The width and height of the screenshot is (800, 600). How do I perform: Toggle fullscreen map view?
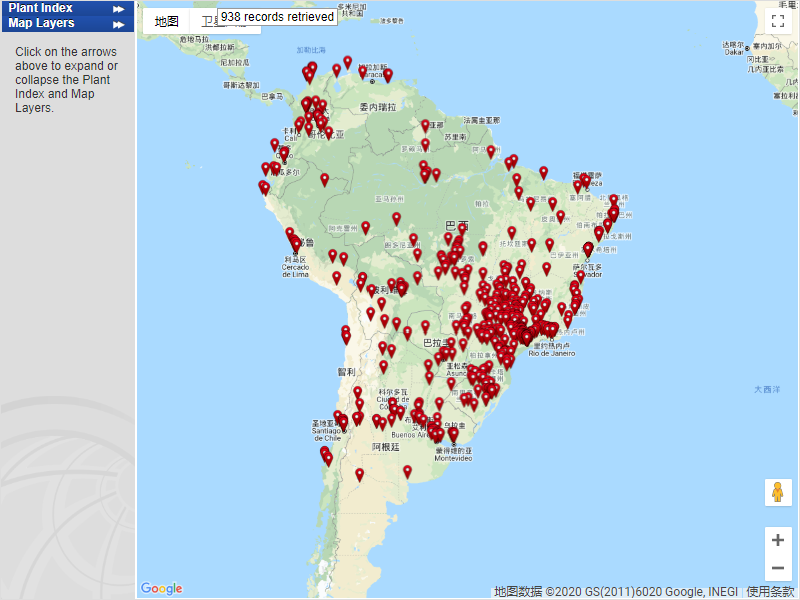point(778,22)
